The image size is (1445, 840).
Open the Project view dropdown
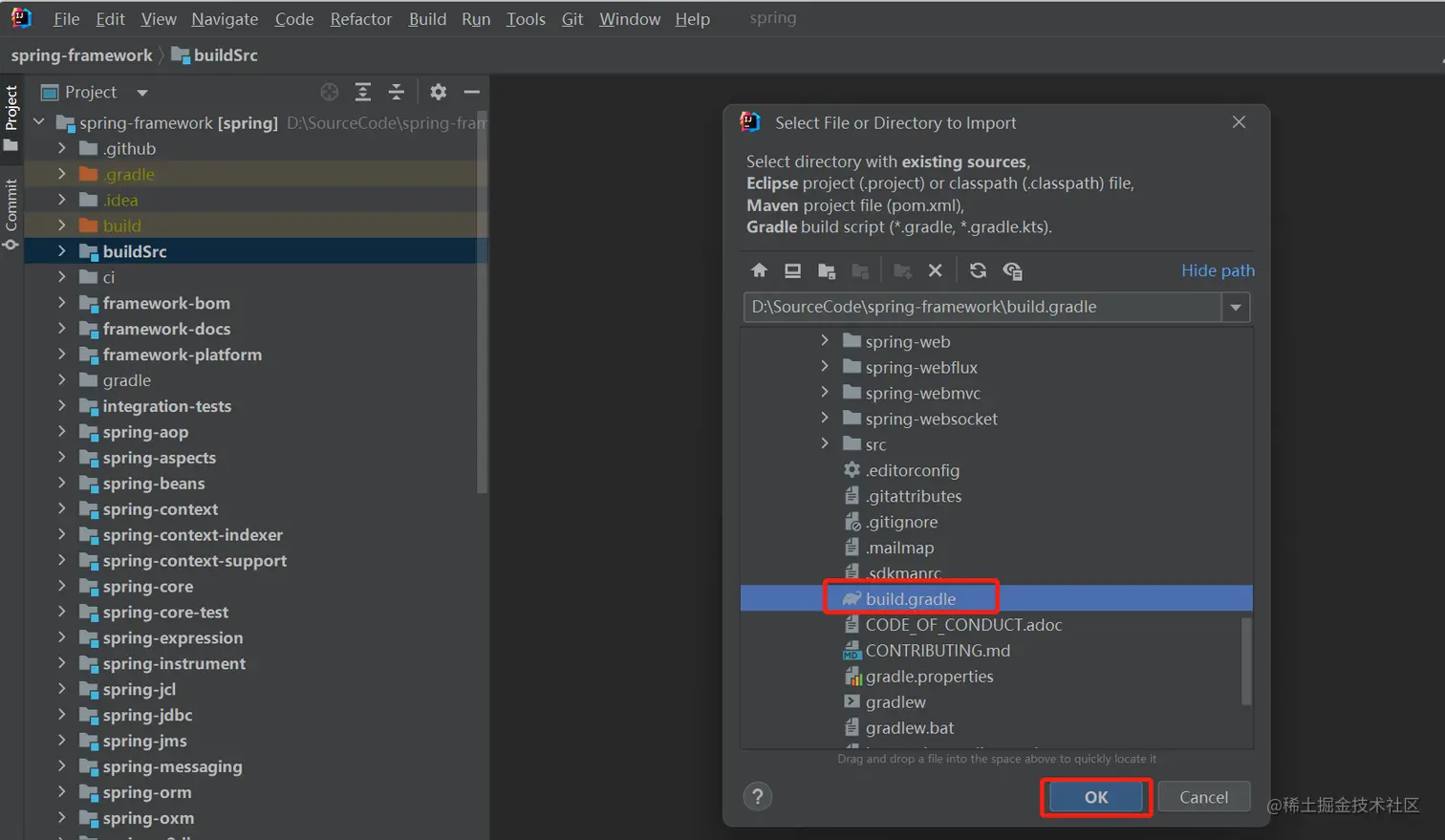tap(142, 93)
